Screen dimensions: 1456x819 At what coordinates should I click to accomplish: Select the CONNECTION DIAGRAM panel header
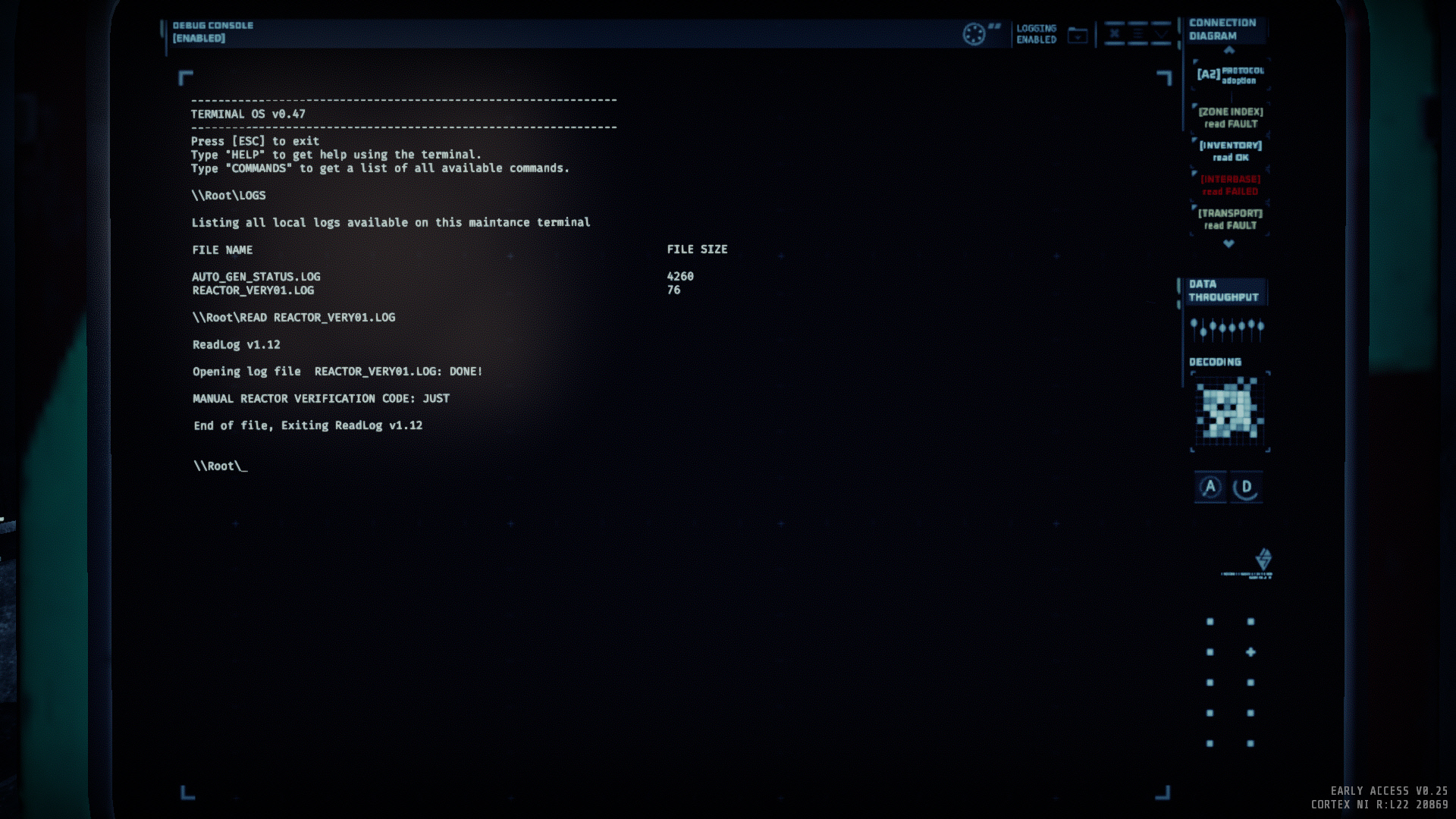pyautogui.click(x=1222, y=30)
